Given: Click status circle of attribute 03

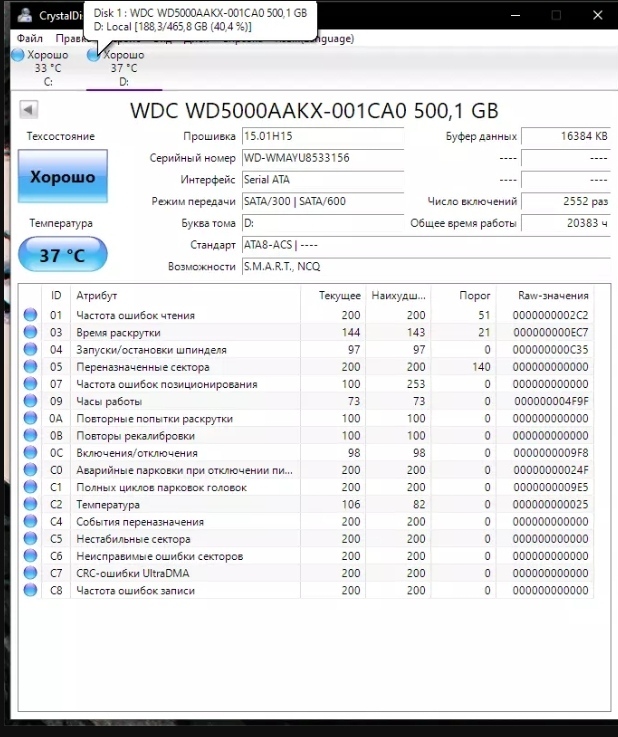Looking at the screenshot, I should pyautogui.click(x=31, y=332).
